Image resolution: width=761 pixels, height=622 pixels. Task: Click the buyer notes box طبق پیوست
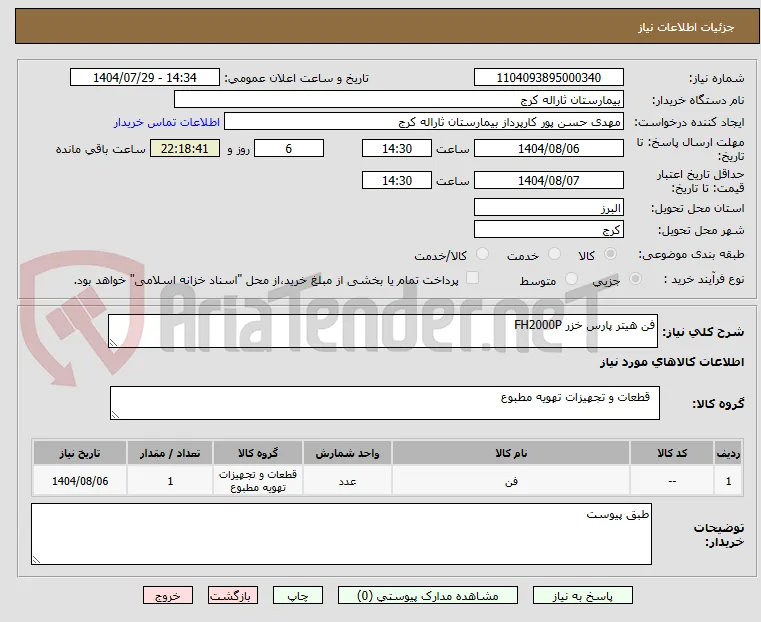[x=341, y=534]
